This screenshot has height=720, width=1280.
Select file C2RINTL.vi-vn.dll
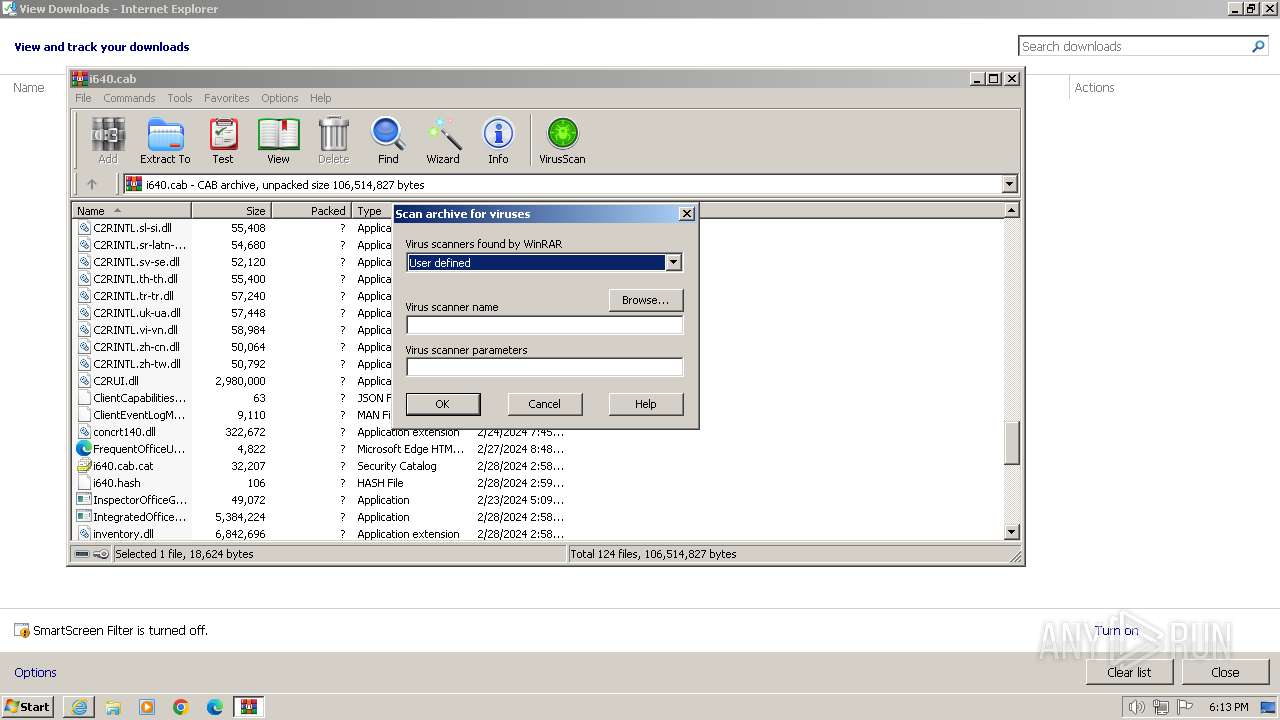point(135,330)
